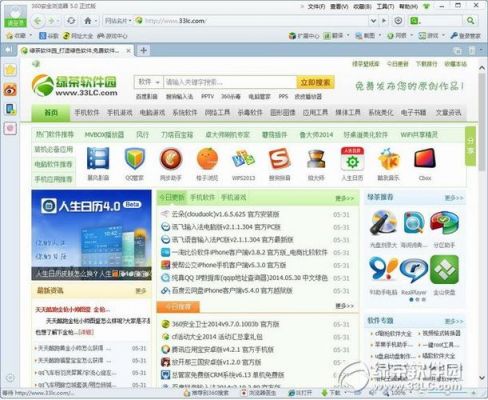488x400 pixels.
Task: Open the user avatar login icon
Action: [15, 16]
